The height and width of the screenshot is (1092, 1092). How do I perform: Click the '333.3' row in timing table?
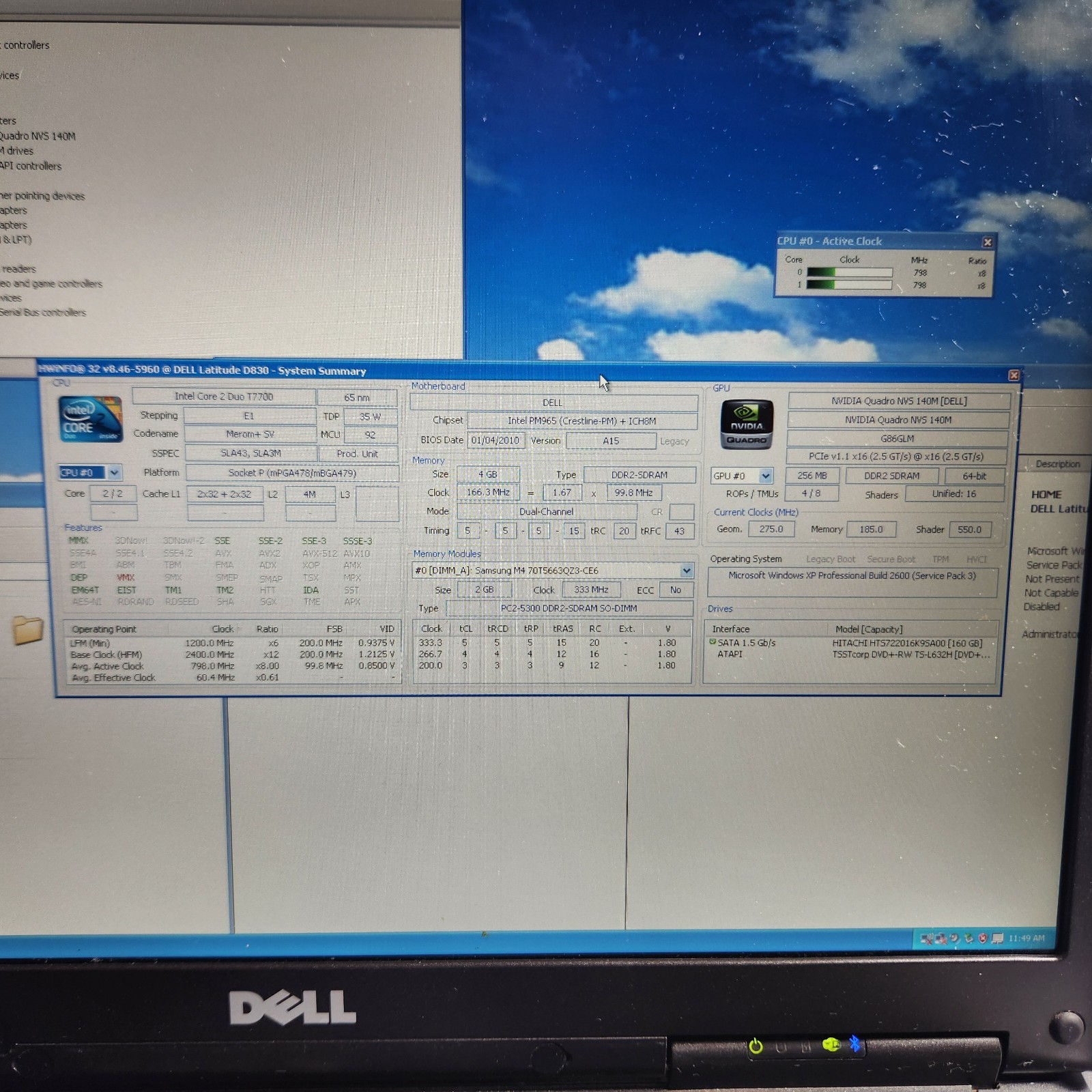click(553, 642)
